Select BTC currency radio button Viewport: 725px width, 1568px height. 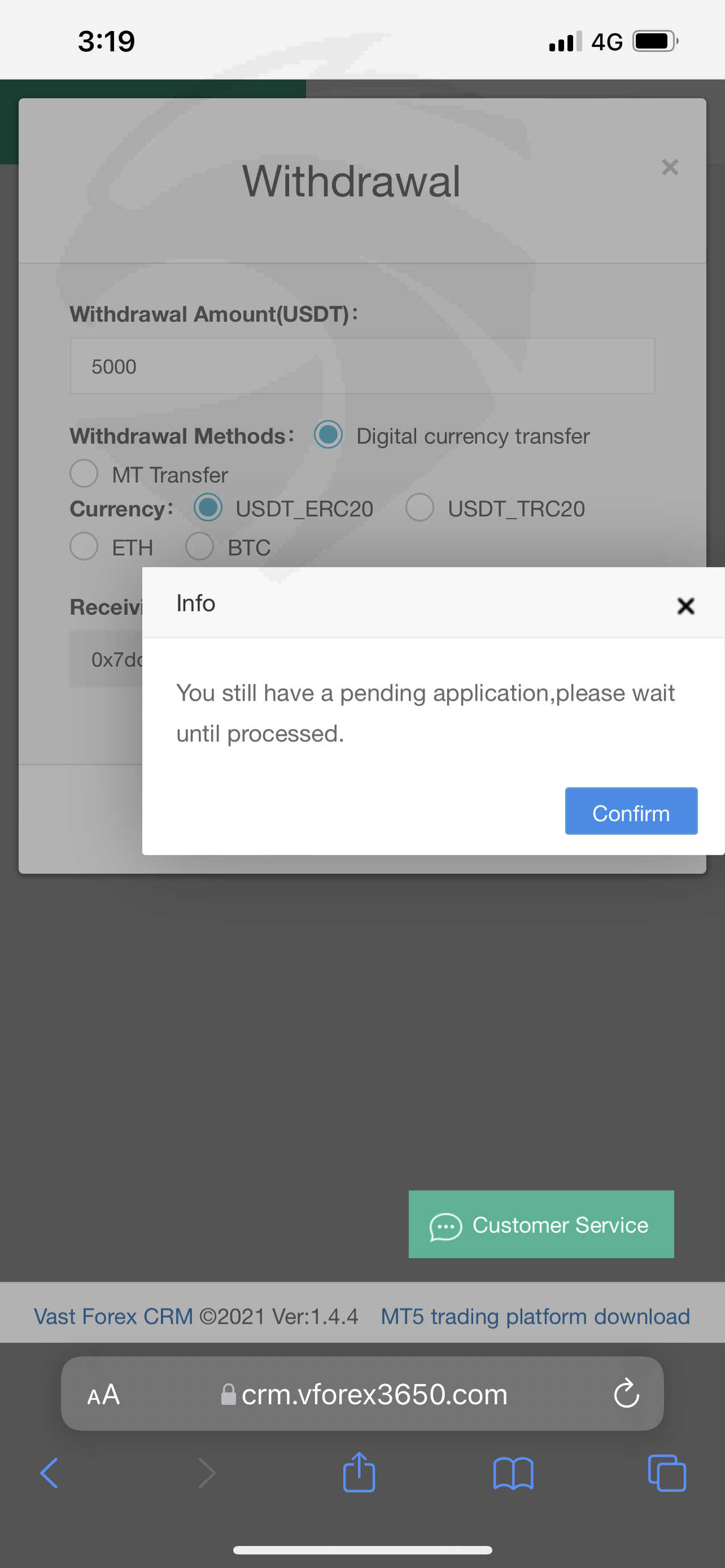click(200, 546)
